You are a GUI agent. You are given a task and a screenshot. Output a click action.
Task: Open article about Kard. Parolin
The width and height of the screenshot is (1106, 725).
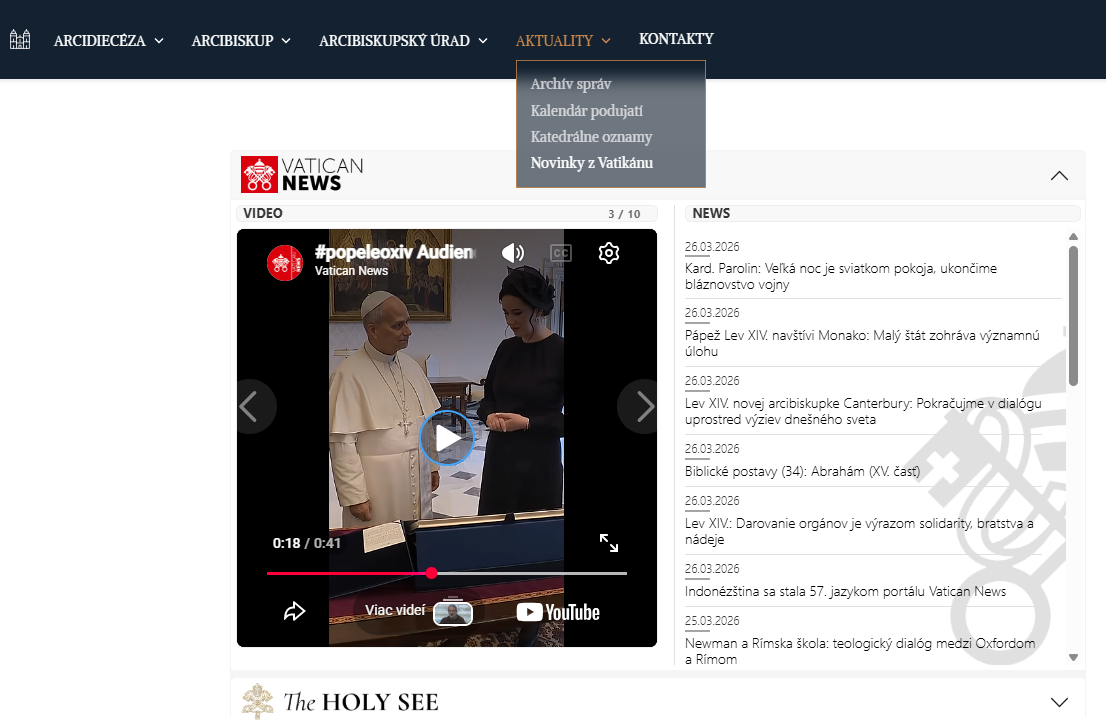pos(840,276)
